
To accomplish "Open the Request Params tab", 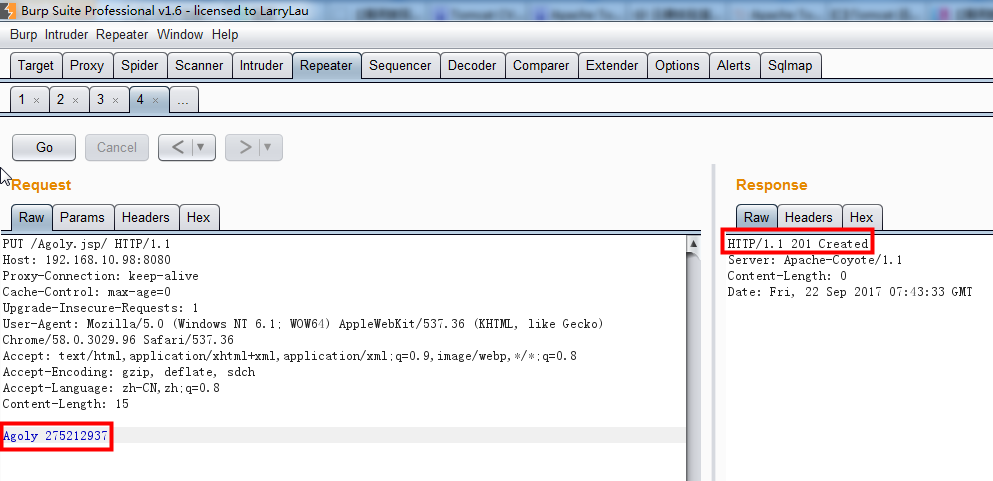I will [x=82, y=218].
